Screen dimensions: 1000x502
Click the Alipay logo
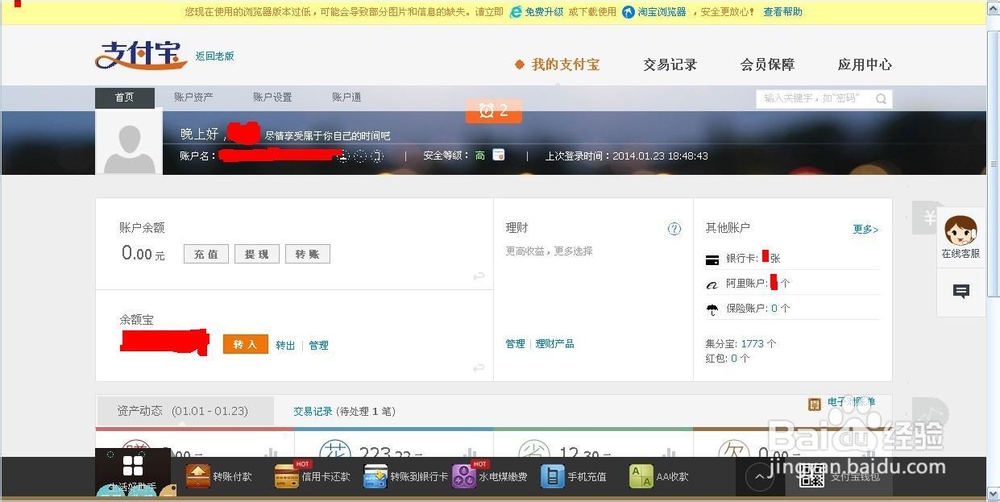140,55
